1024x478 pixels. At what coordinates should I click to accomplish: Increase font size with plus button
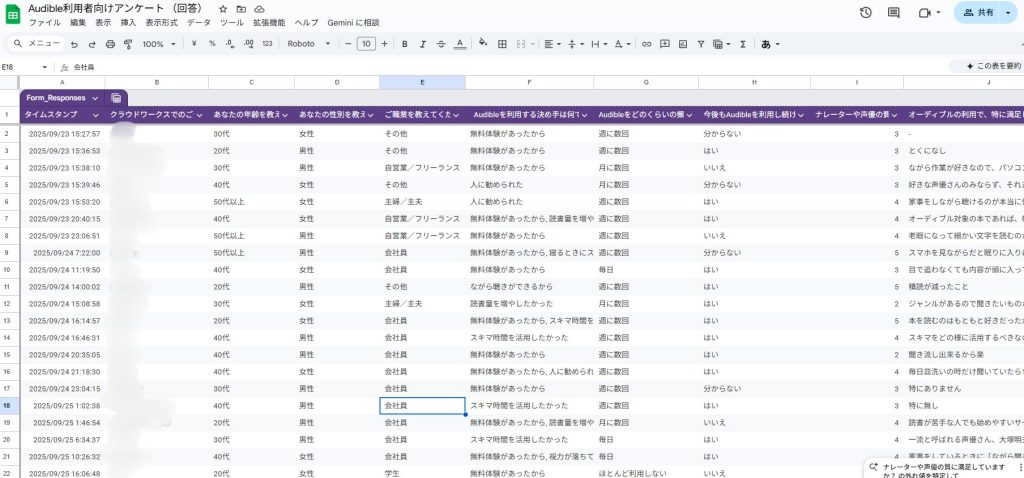(x=384, y=44)
